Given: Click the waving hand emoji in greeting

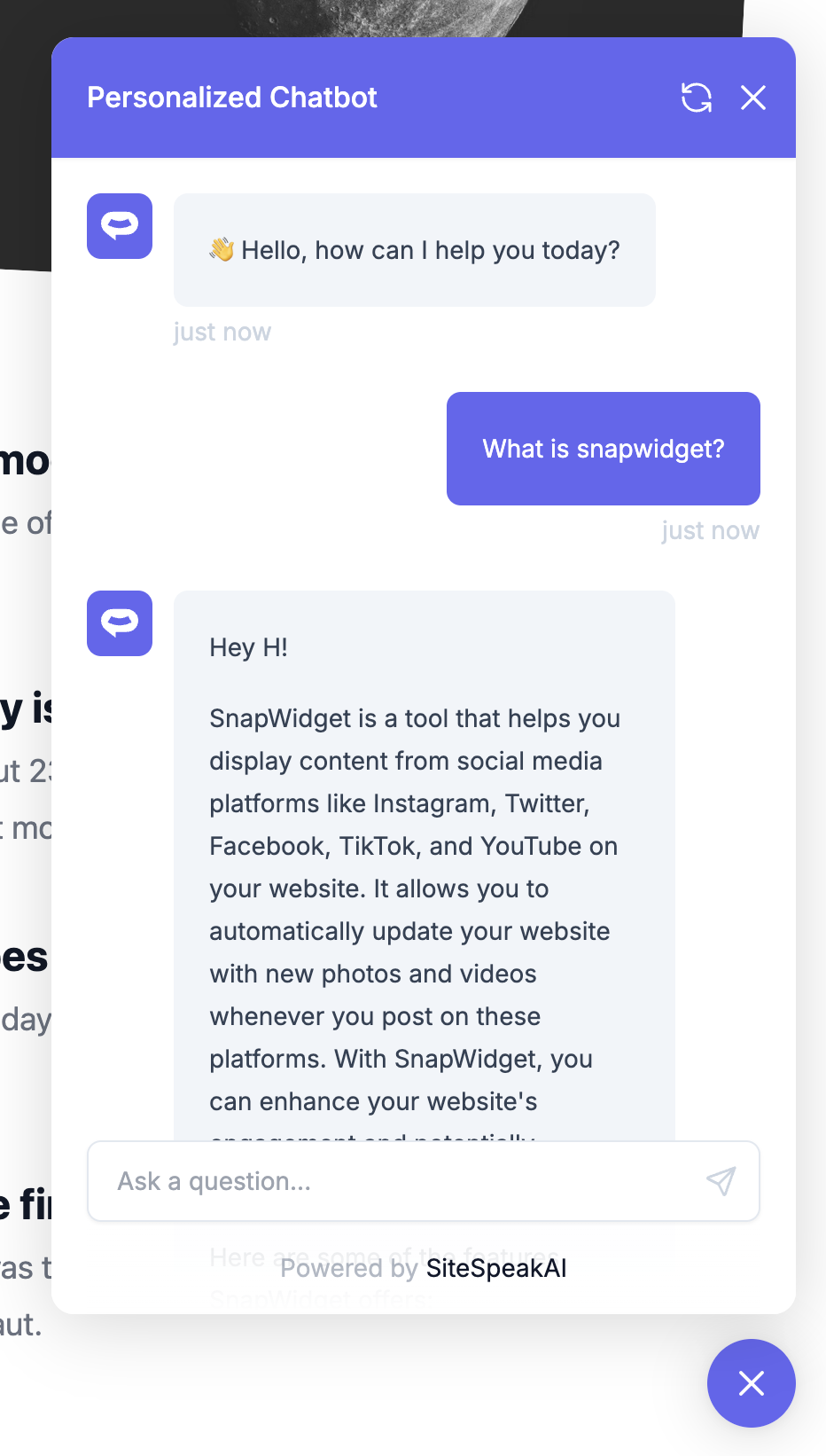Looking at the screenshot, I should pos(221,250).
